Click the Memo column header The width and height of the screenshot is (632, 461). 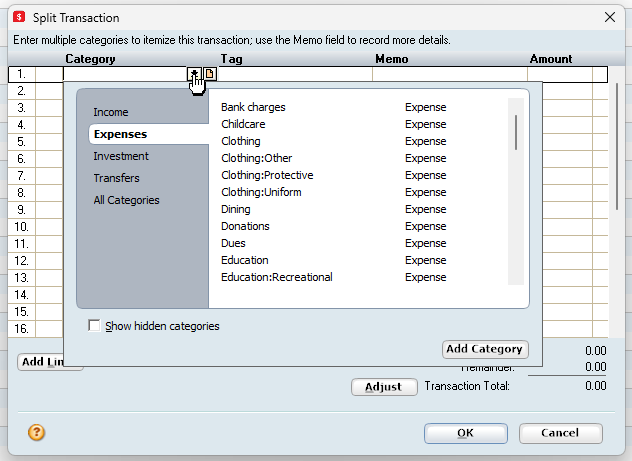391,59
